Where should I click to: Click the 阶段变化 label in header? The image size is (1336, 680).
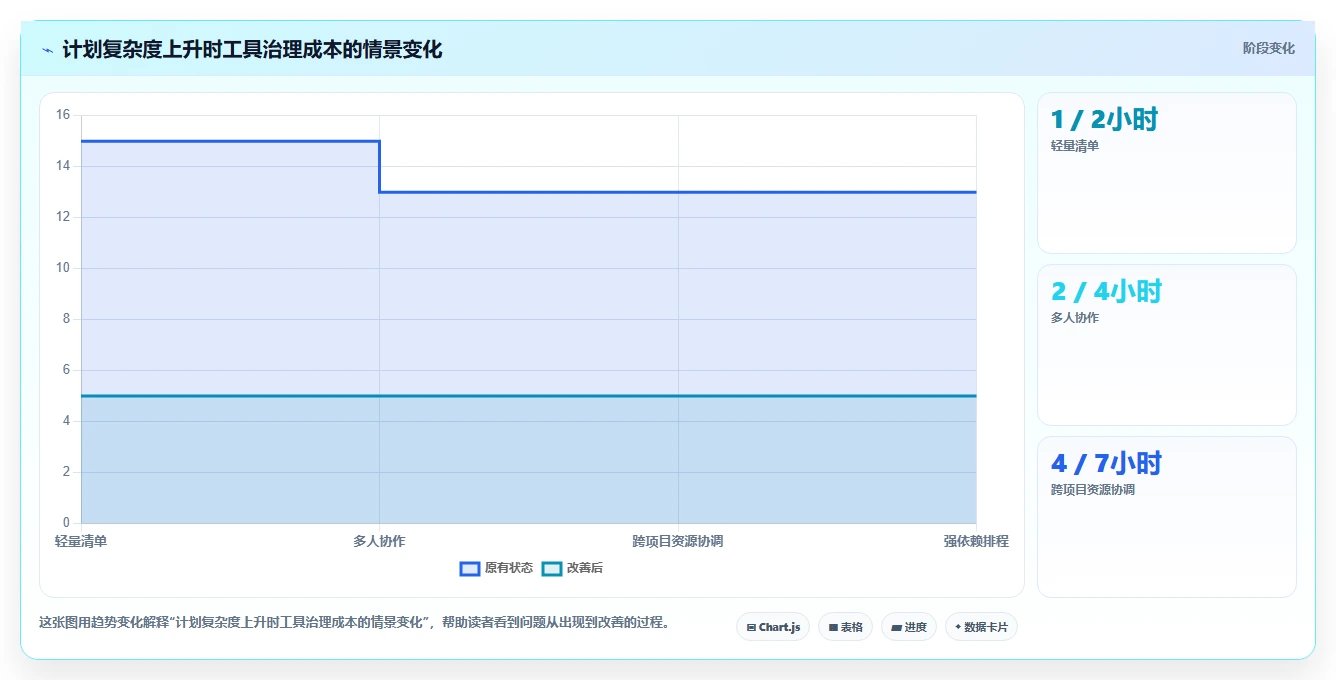coord(1268,48)
